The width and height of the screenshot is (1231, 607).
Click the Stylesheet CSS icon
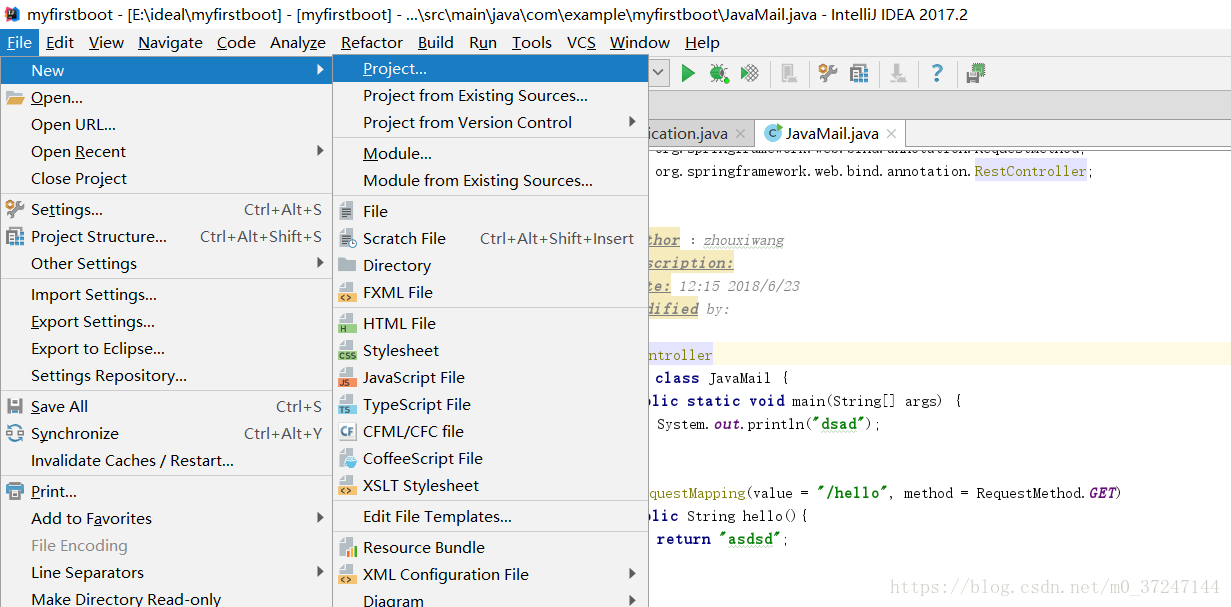click(347, 350)
